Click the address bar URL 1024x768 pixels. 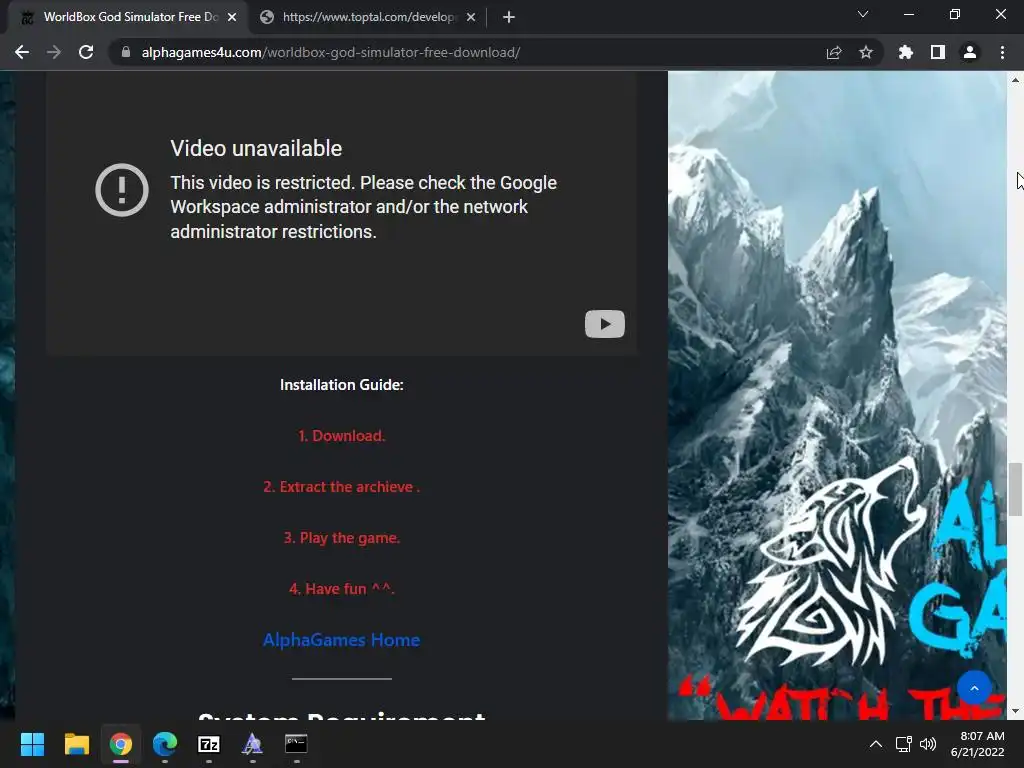(330, 52)
